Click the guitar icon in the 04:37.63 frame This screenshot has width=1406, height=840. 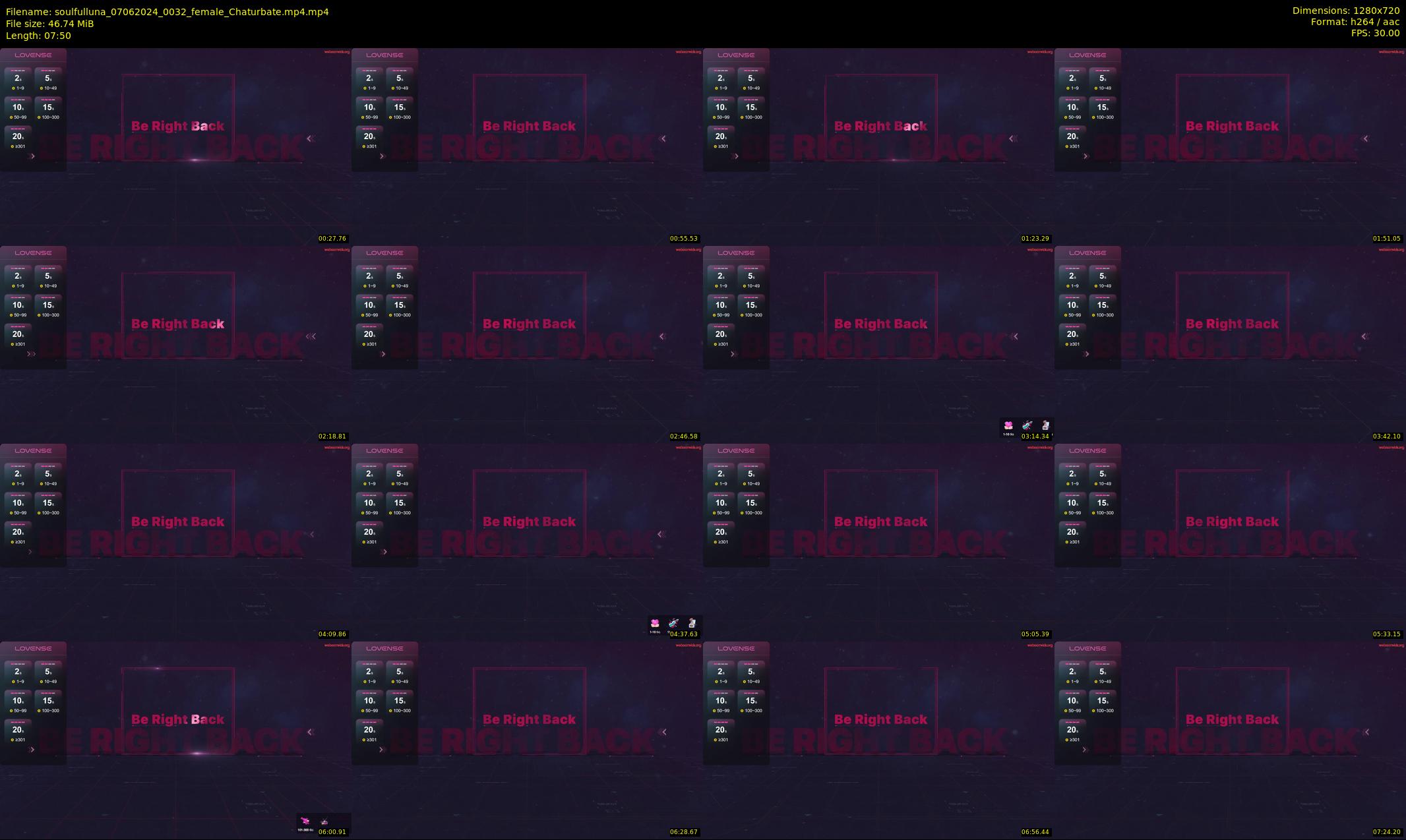coord(673,624)
